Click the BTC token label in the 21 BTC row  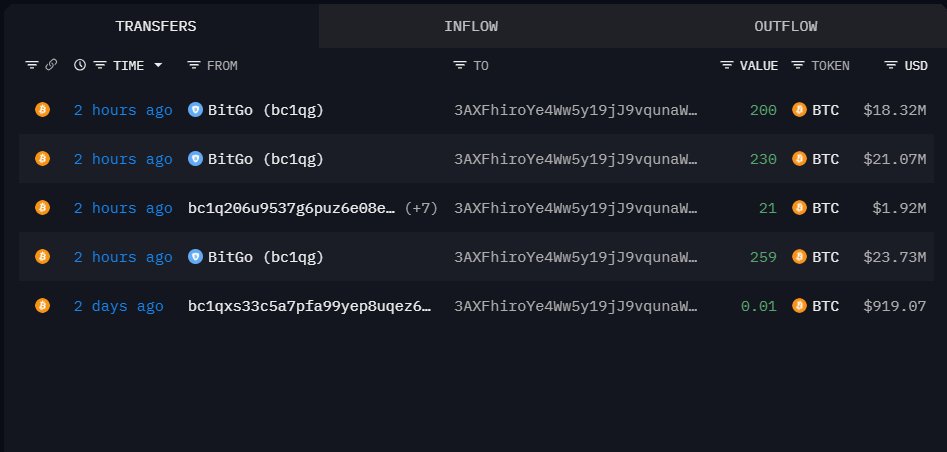click(x=825, y=208)
